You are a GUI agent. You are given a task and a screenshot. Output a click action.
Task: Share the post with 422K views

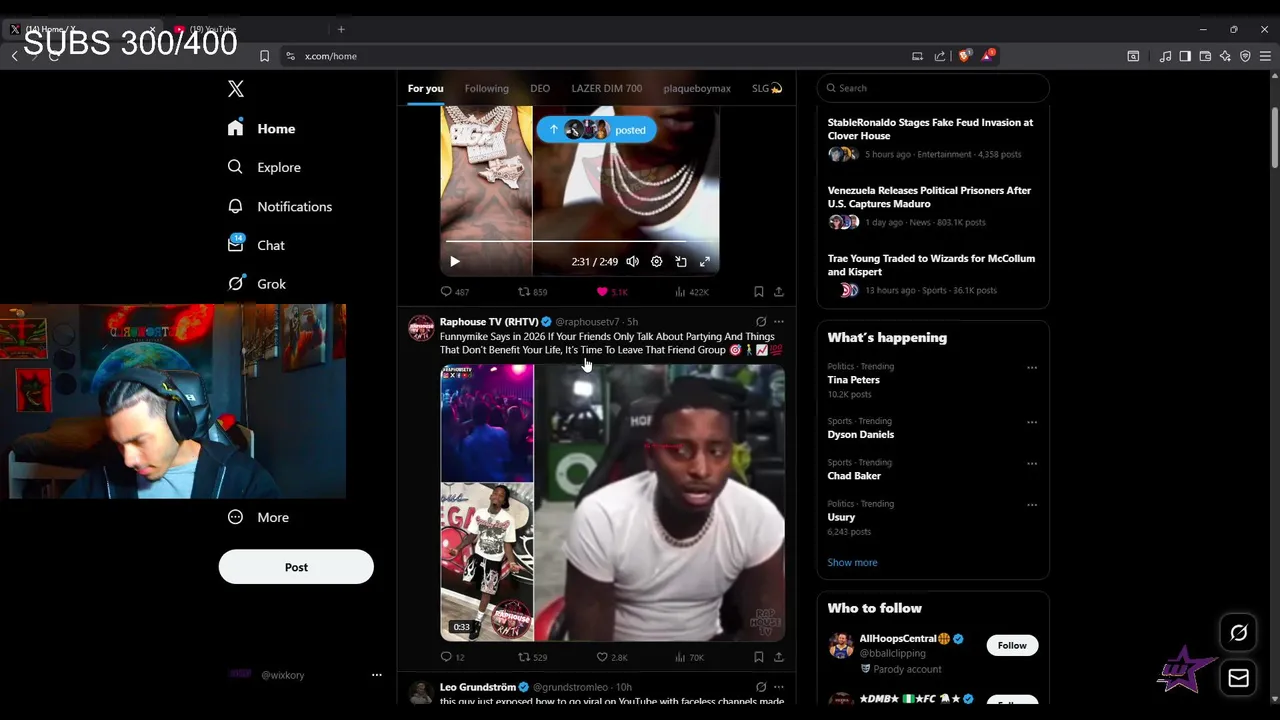coord(779,292)
